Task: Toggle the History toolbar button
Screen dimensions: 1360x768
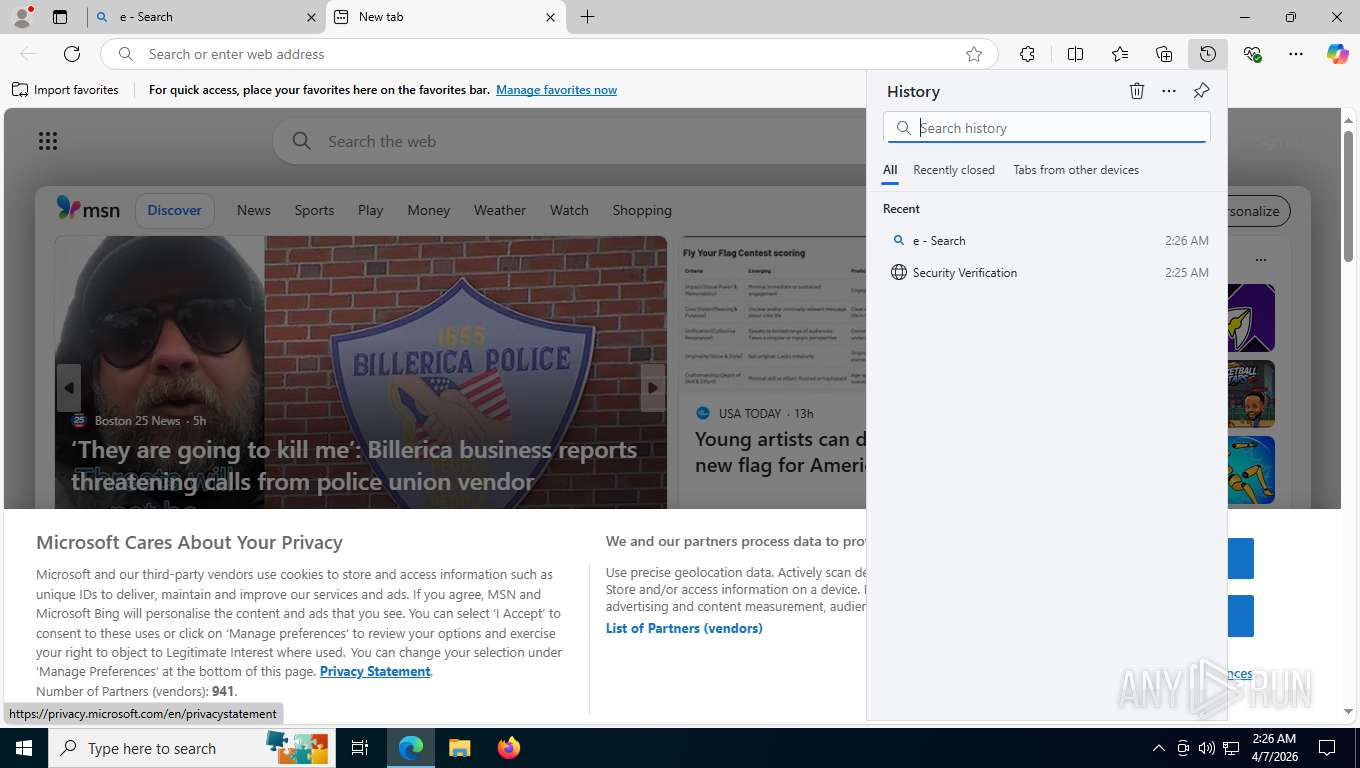Action: (1208, 54)
